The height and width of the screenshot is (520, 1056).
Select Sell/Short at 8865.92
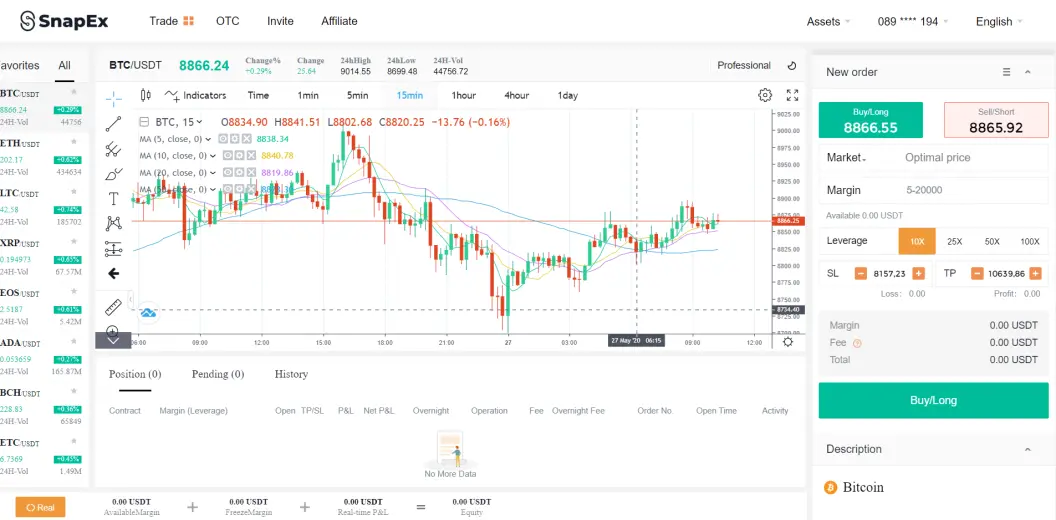coord(996,121)
